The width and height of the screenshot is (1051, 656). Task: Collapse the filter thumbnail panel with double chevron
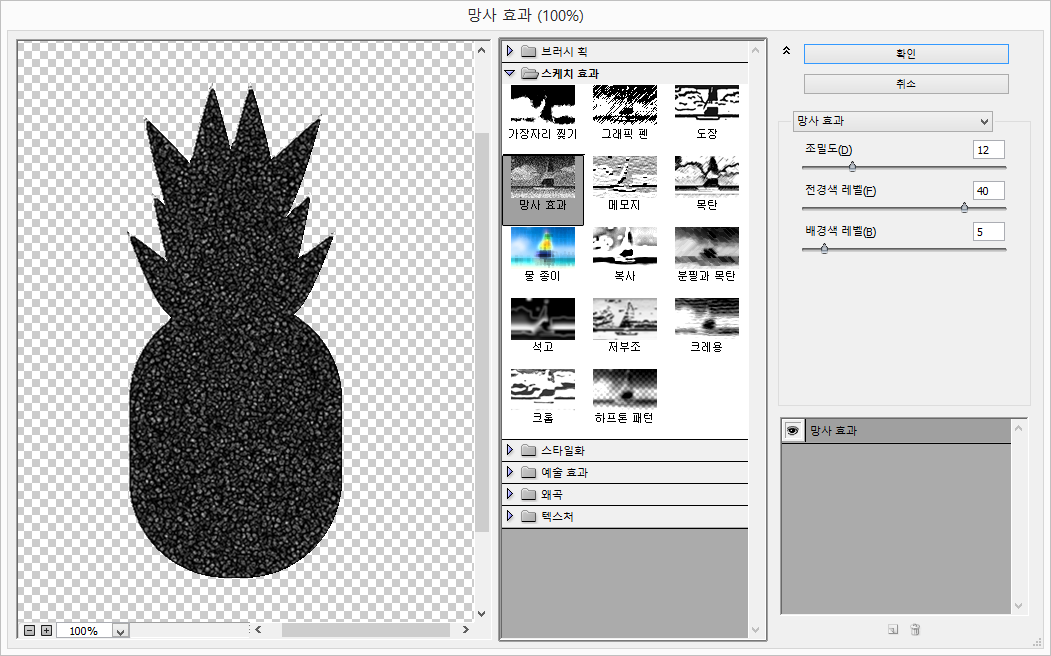(786, 51)
